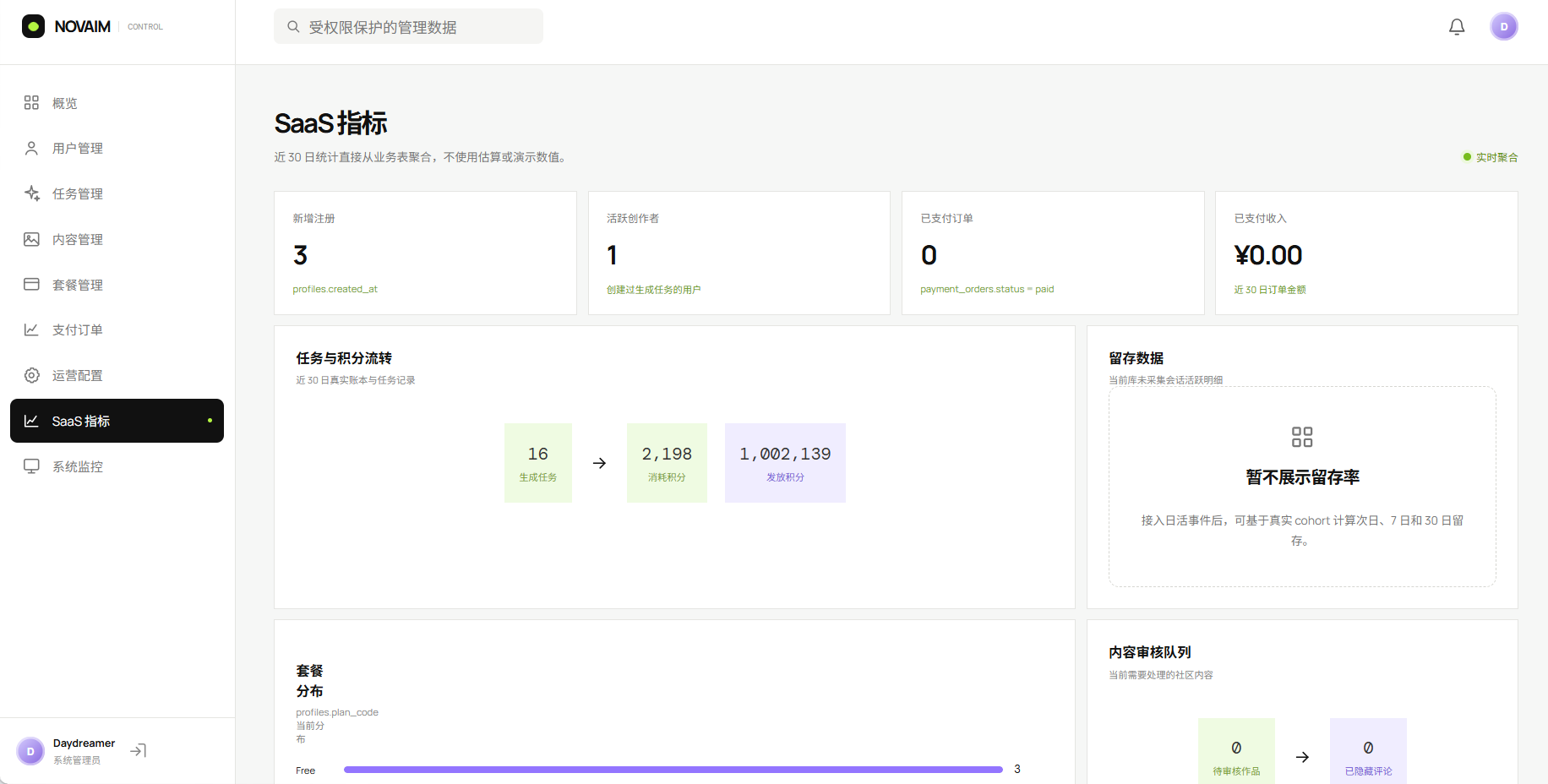
Task: Go to 系统监控
Action: coord(117,466)
